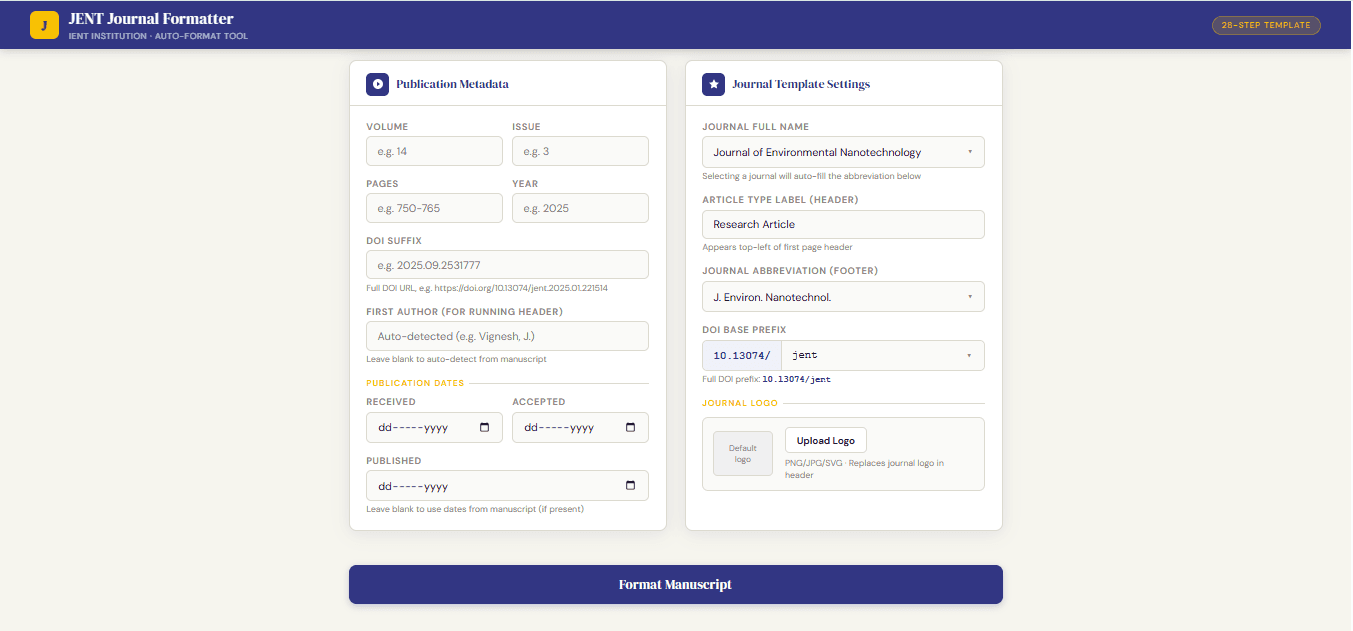Screen dimensions: 1353x631
Task: Edit the Article Type Label field
Action: click(x=843, y=224)
